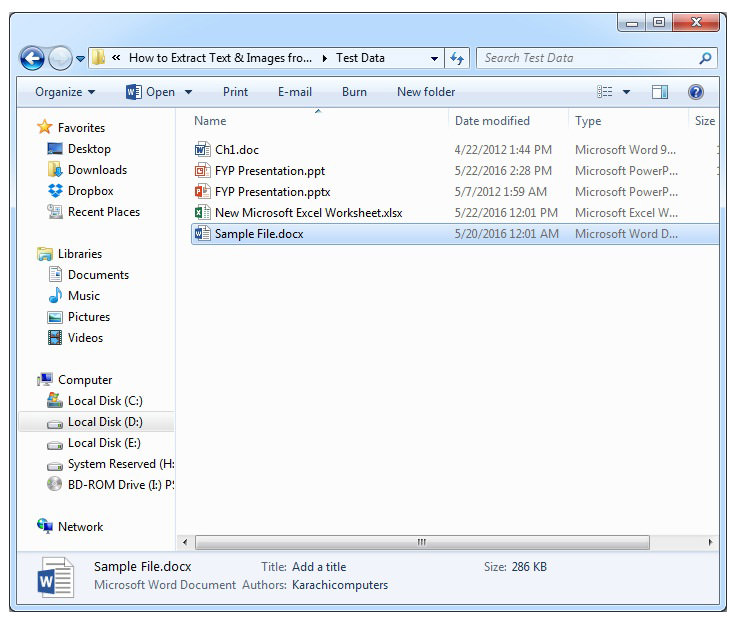Image resolution: width=743 pixels, height=628 pixels.
Task: Open Local Disk (E:)
Action: pos(104,443)
